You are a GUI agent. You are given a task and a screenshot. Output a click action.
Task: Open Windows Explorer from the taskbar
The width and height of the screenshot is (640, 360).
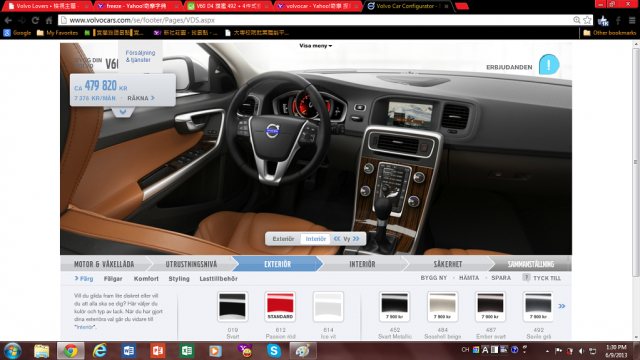41,351
